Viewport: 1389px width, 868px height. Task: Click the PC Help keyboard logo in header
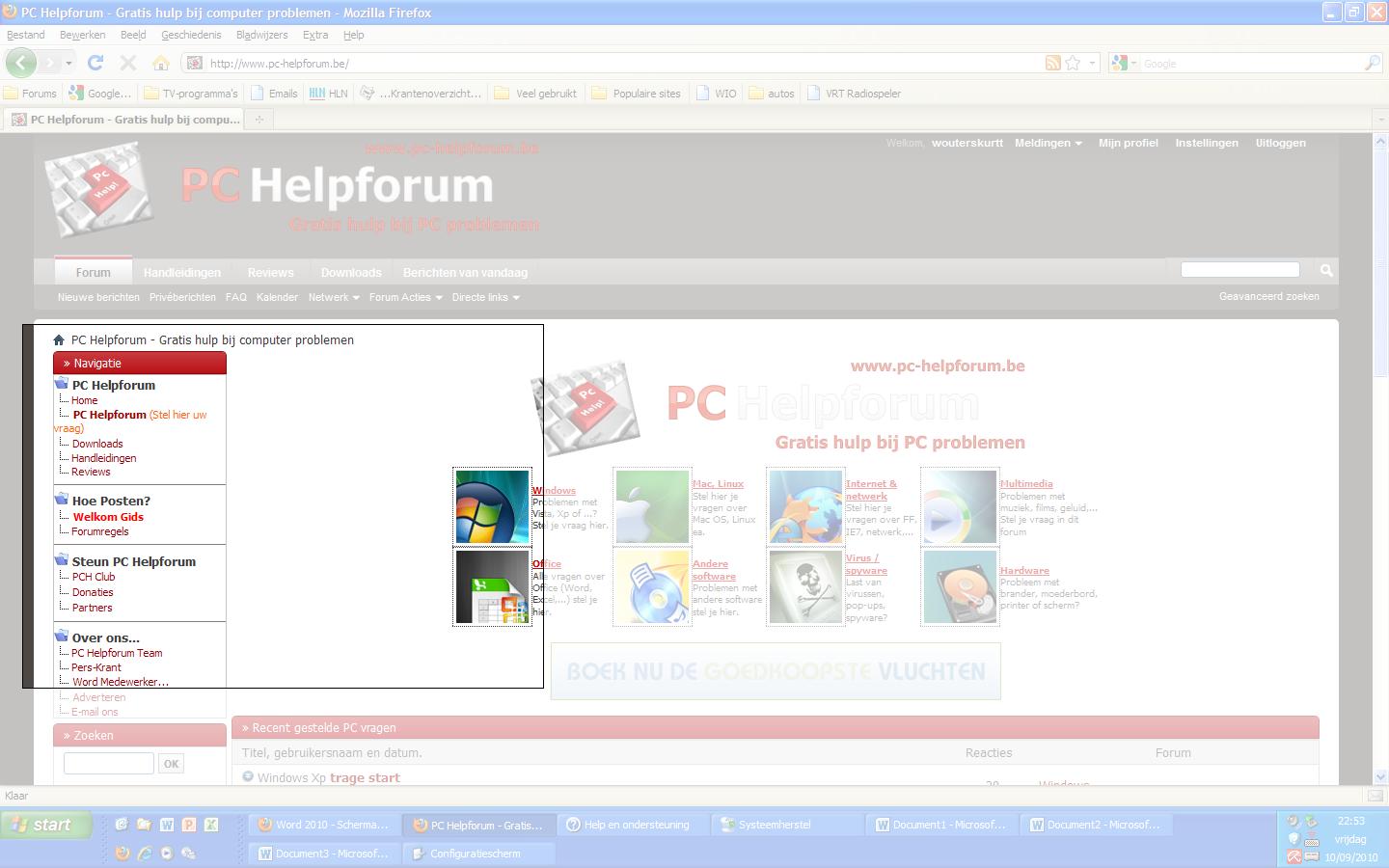click(x=98, y=189)
